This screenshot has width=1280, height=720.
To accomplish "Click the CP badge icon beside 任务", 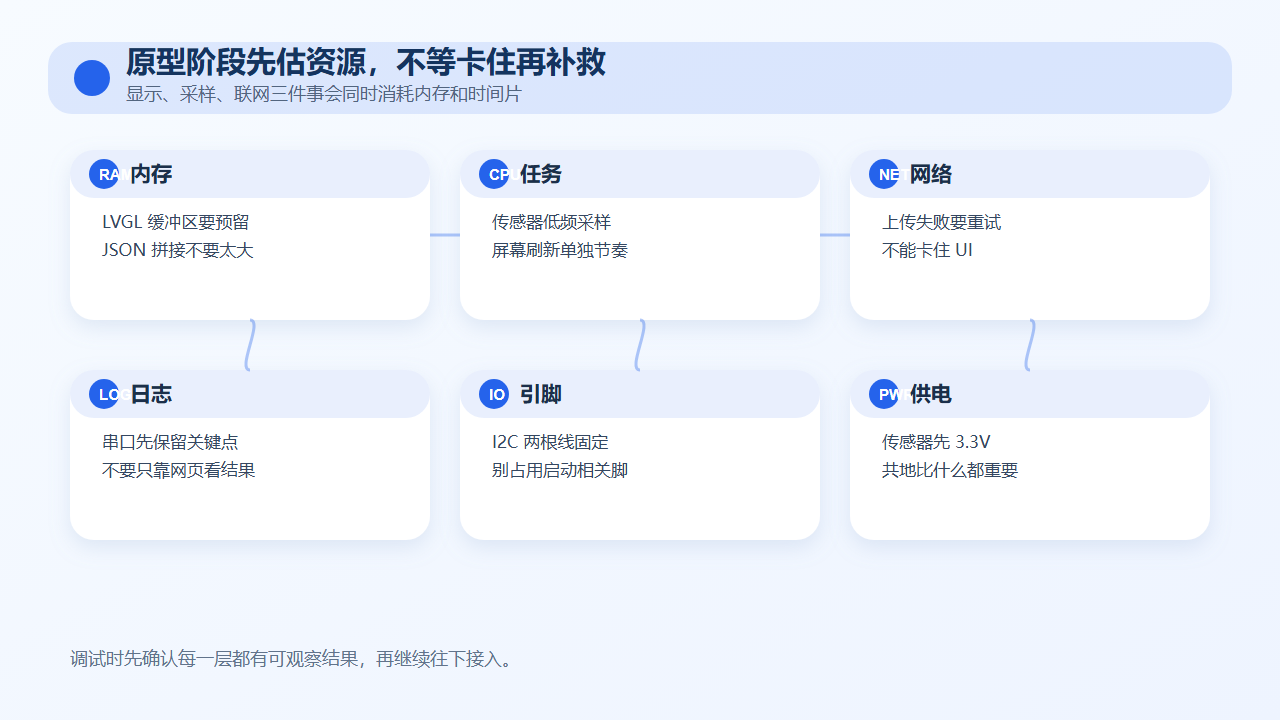I will pos(494,174).
